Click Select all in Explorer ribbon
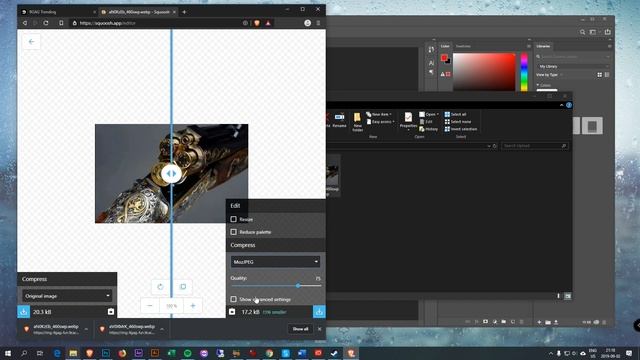640x360 pixels. point(456,114)
